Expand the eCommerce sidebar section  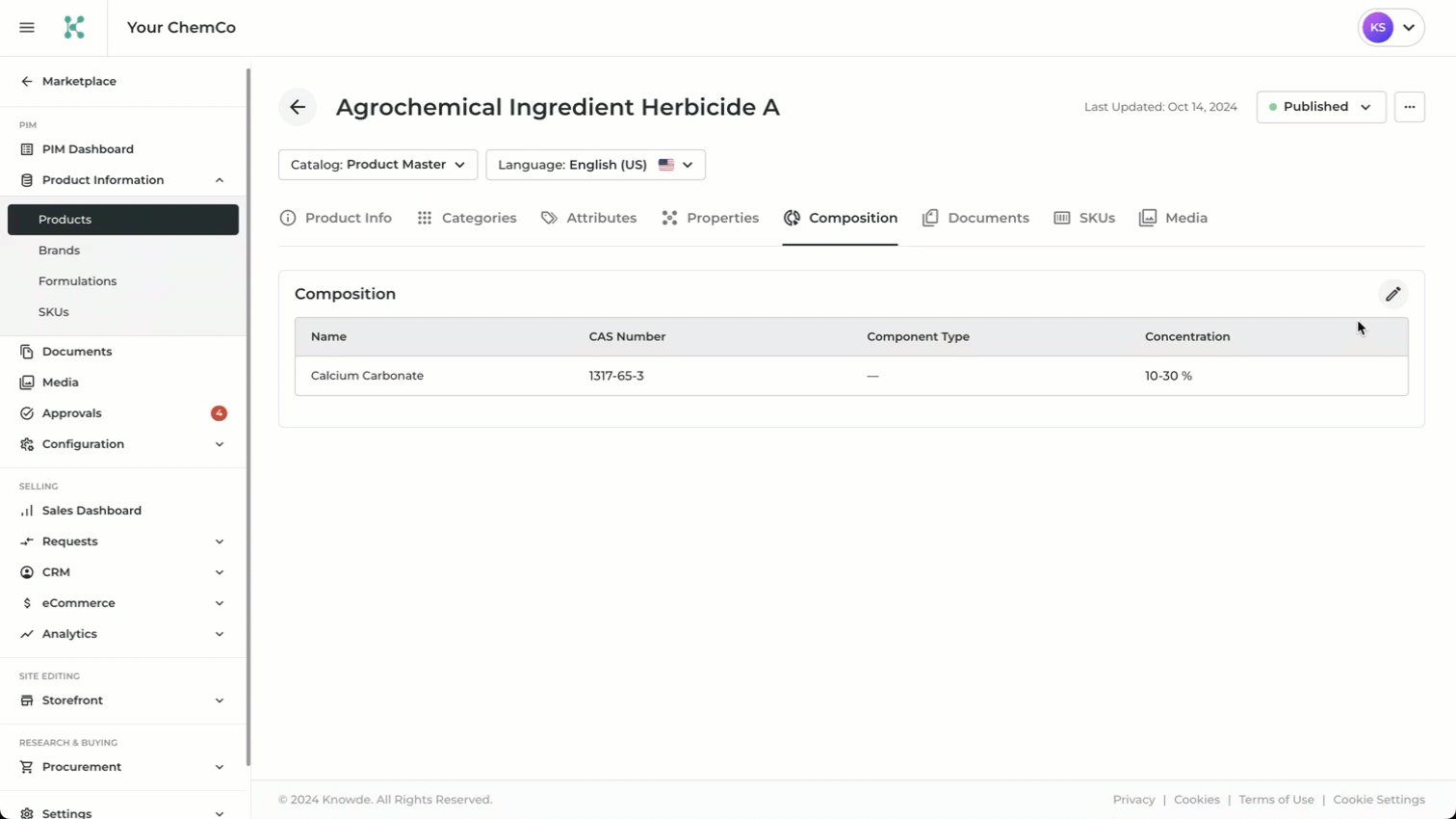click(220, 603)
